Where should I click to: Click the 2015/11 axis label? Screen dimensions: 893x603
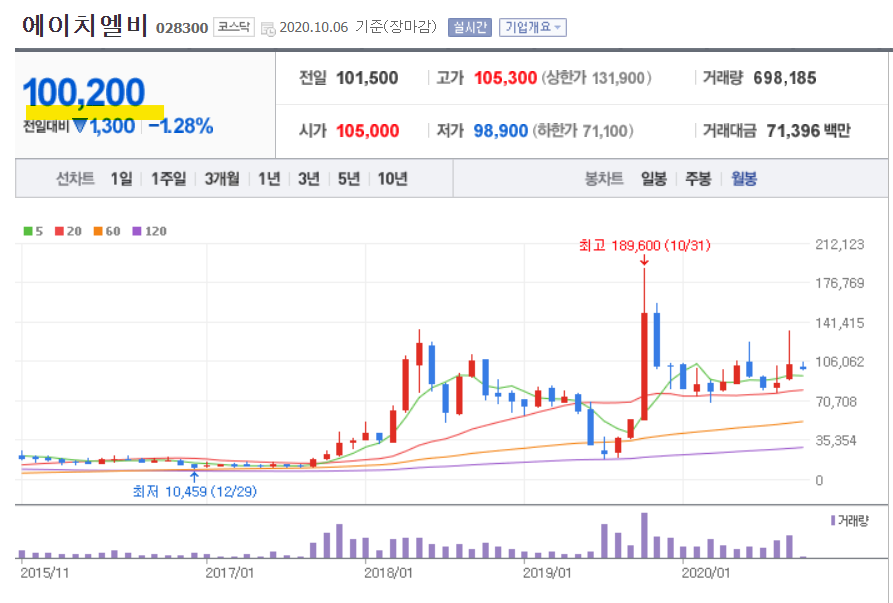tap(44, 573)
